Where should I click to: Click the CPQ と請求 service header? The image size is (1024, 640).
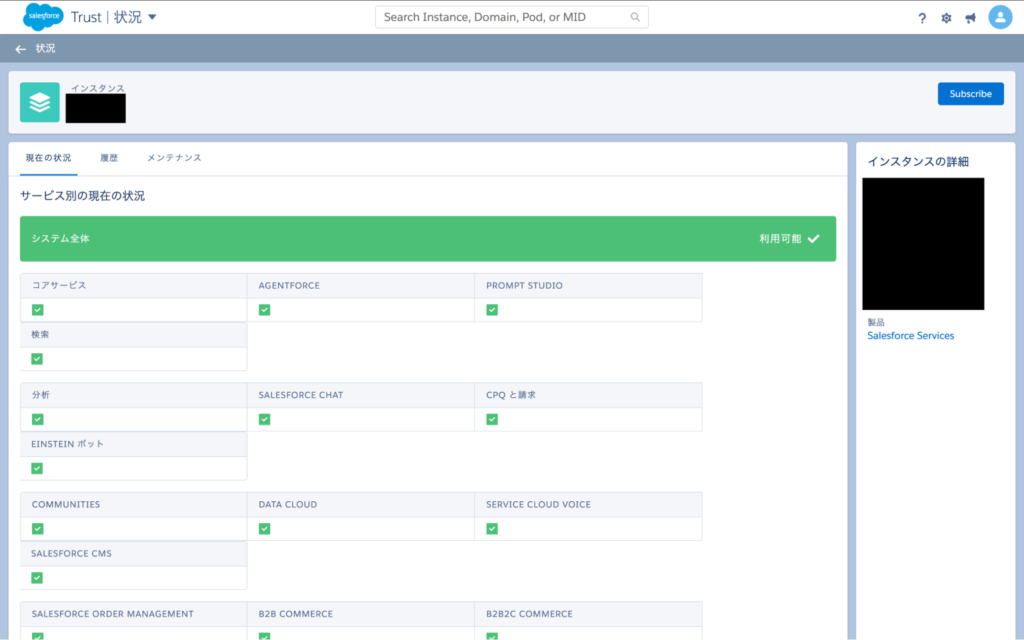tap(588, 395)
